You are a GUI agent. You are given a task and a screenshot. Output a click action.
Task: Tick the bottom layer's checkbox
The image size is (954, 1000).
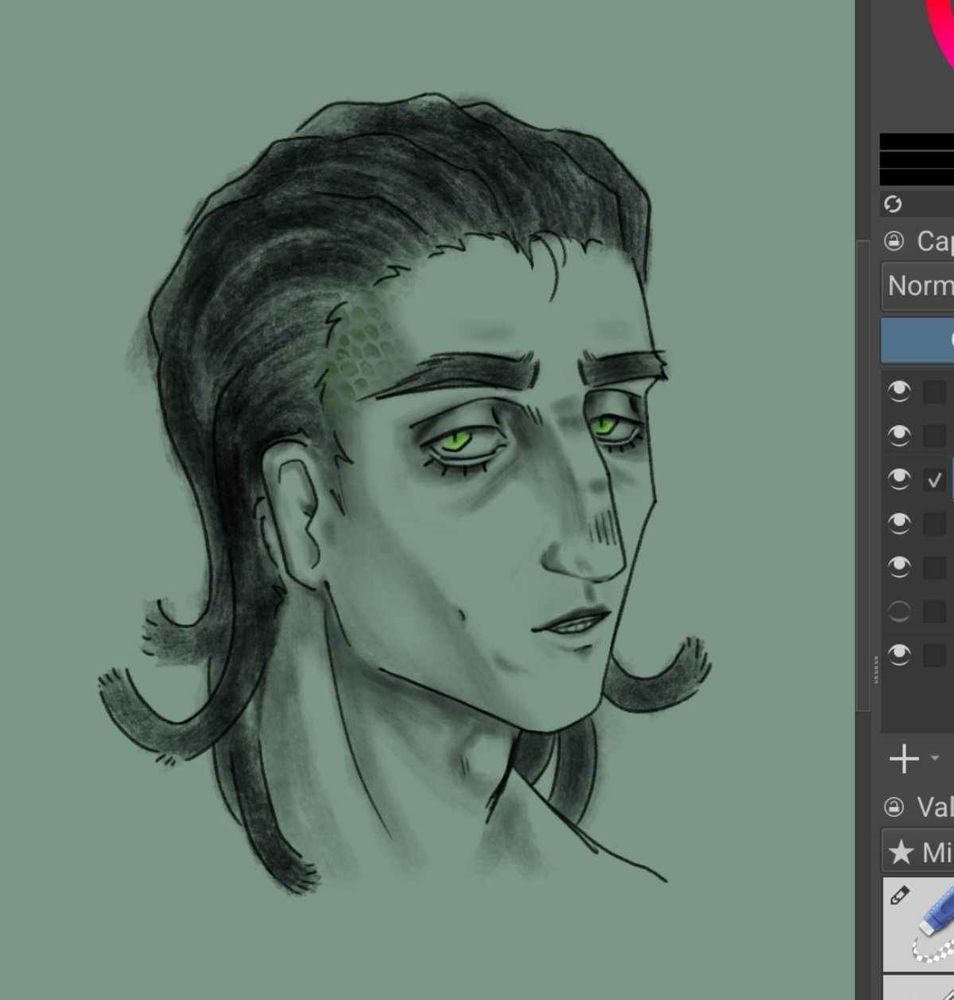coord(934,656)
